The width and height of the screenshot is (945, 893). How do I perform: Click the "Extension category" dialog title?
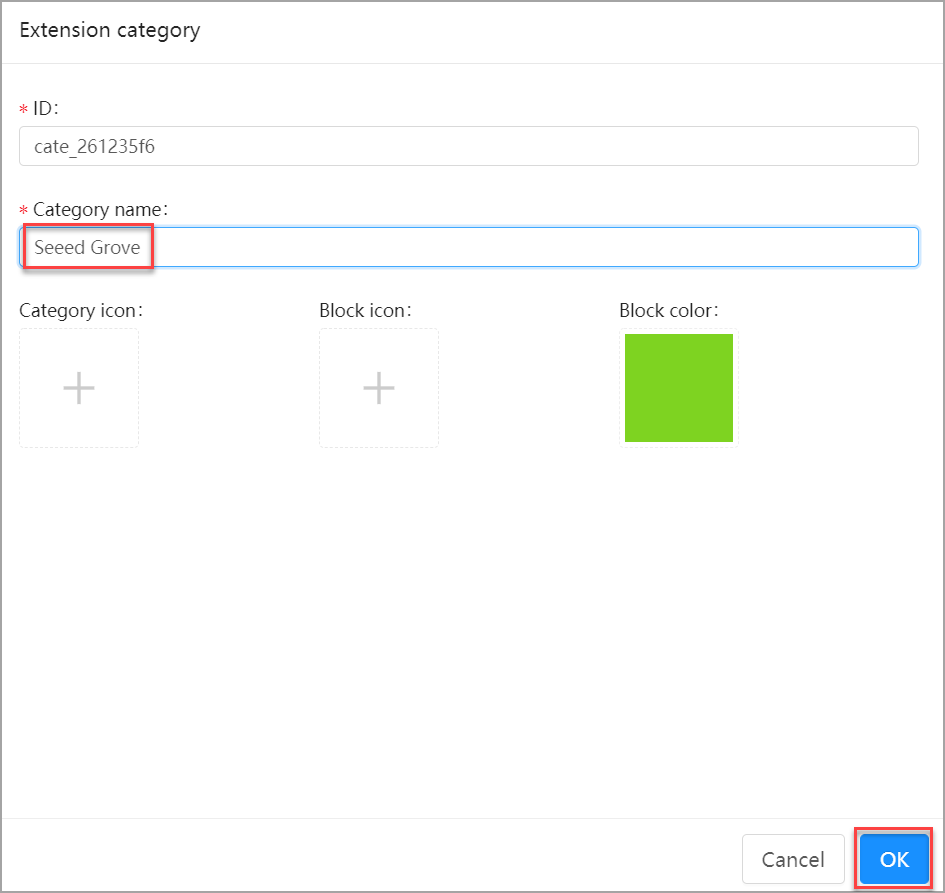pyautogui.click(x=110, y=30)
